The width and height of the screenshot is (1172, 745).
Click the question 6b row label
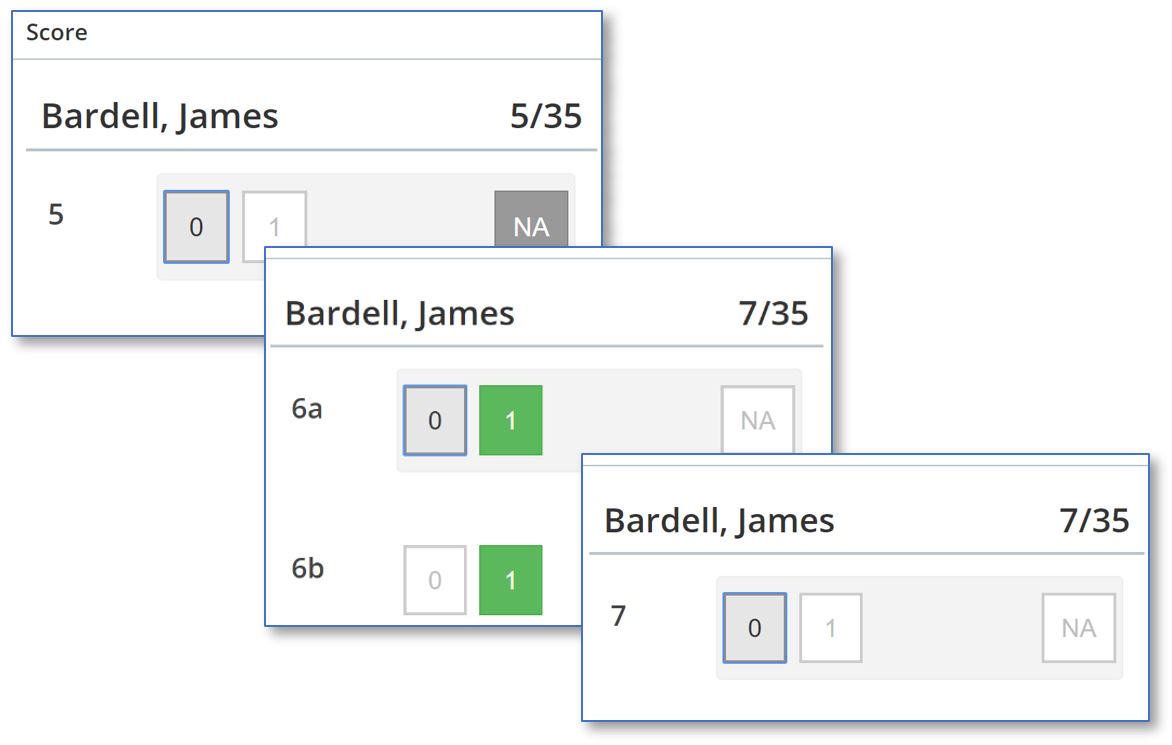308,569
